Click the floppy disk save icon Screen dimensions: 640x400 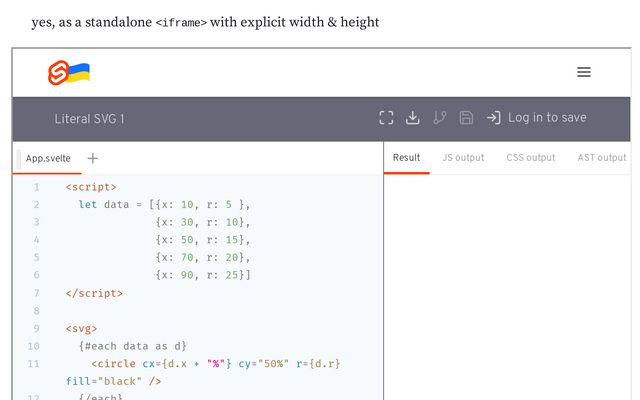pos(466,118)
